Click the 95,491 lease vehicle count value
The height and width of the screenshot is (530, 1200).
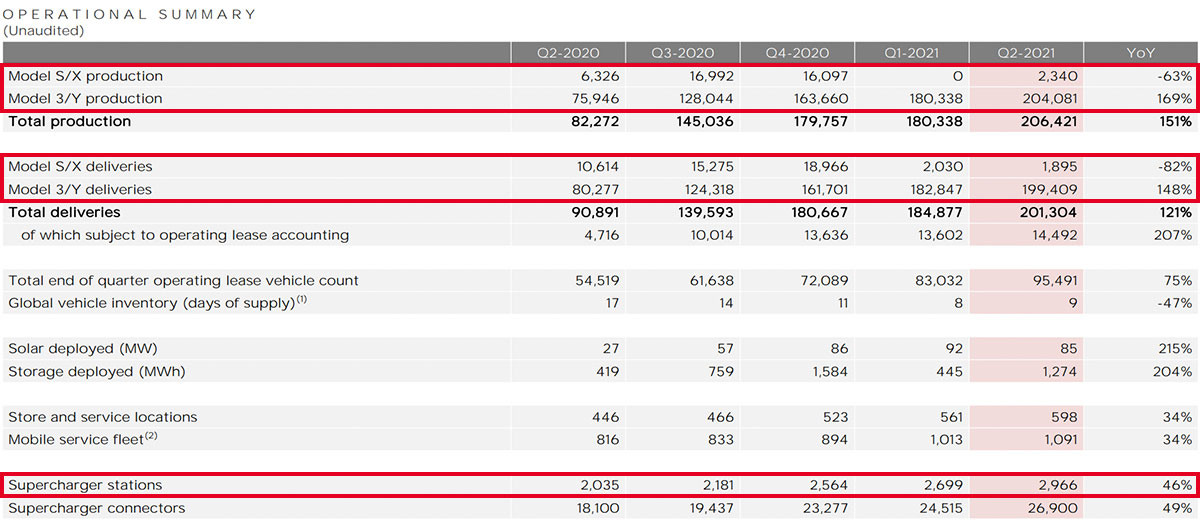coord(1055,281)
